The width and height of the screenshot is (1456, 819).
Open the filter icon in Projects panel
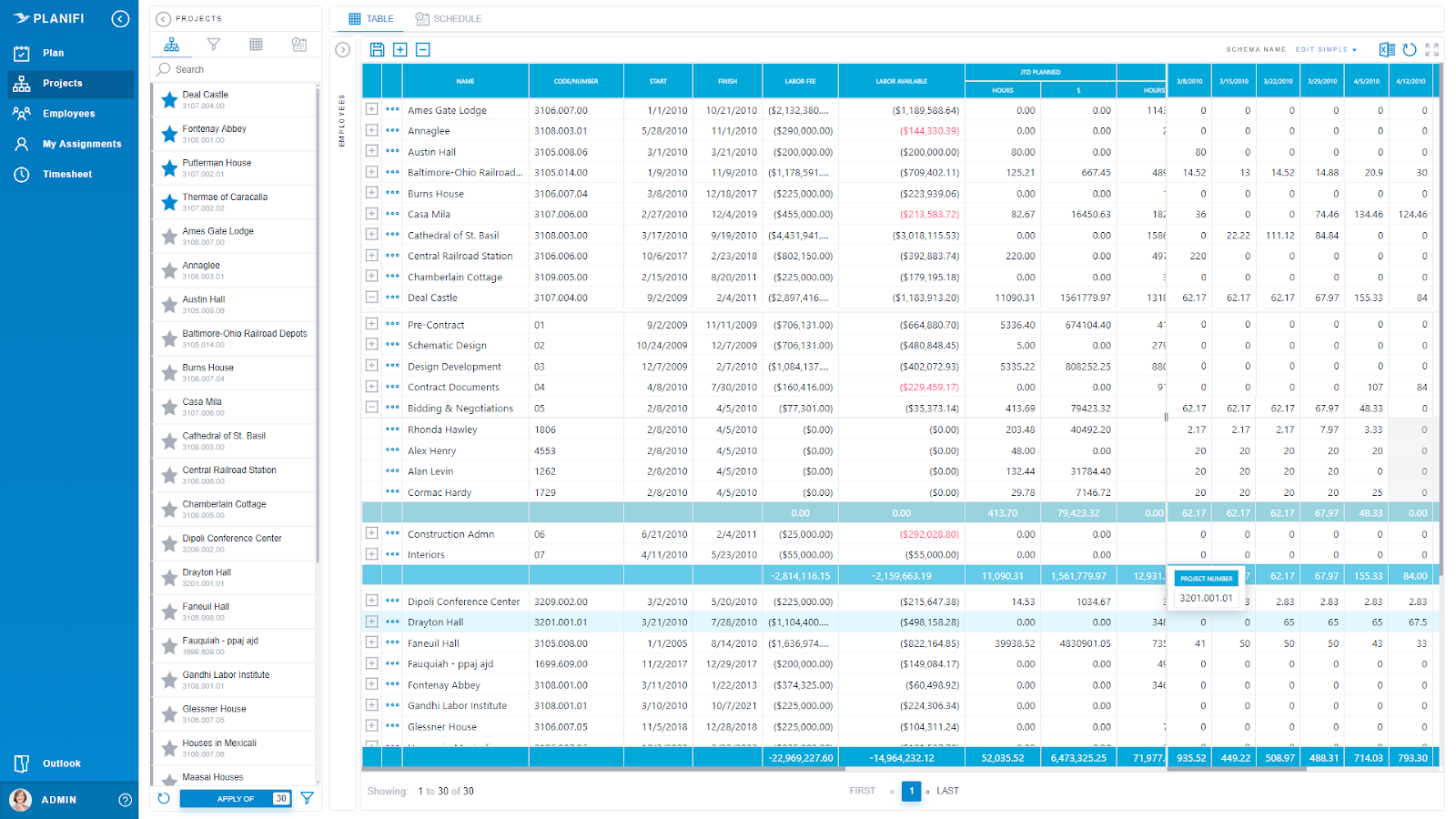(x=214, y=44)
